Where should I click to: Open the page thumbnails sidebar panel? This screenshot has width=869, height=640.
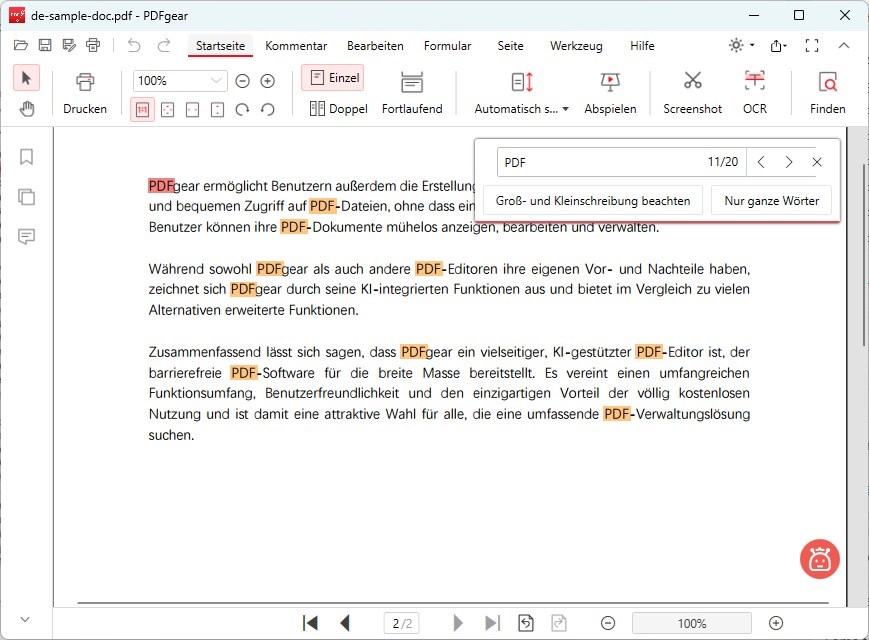(26, 197)
